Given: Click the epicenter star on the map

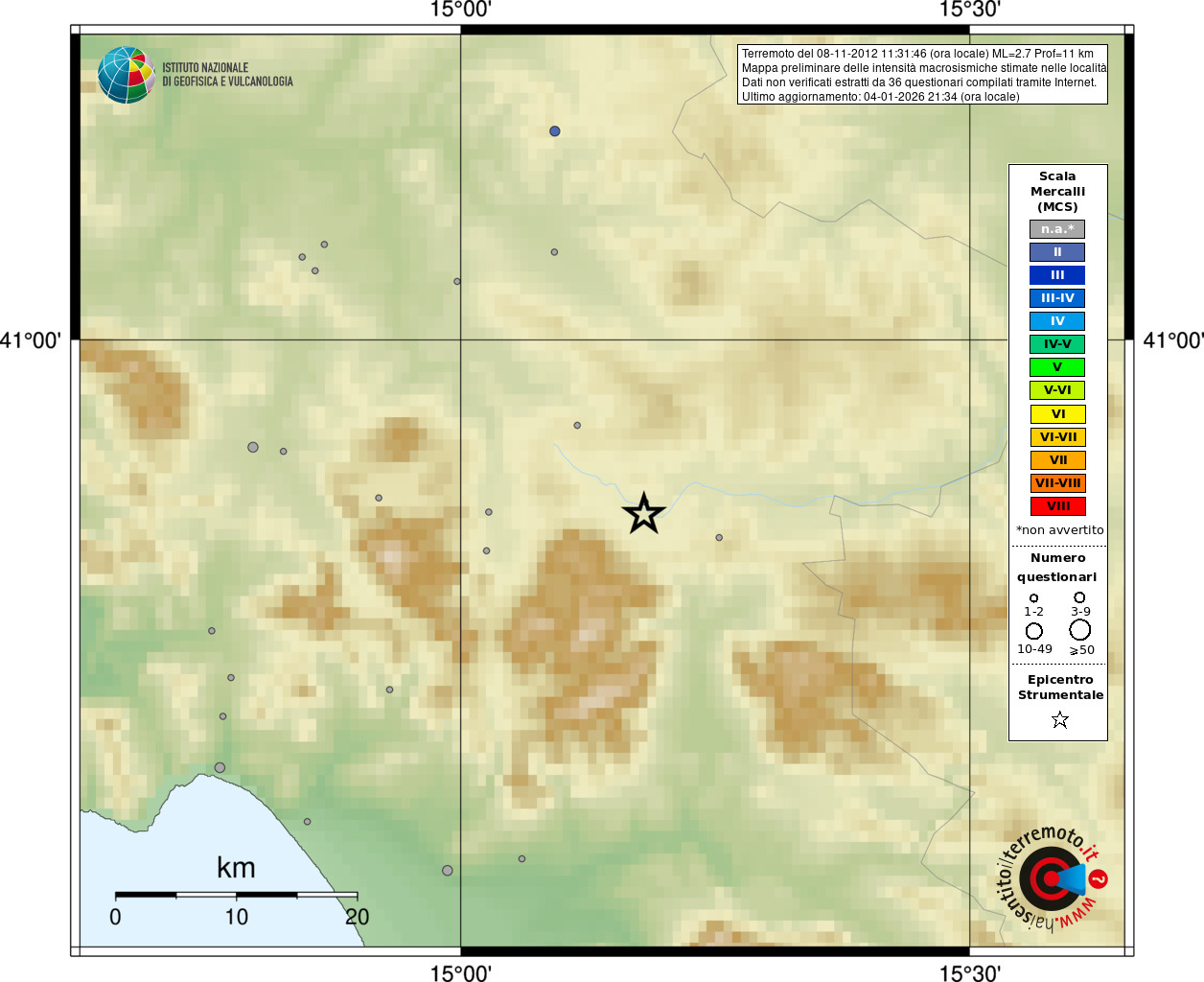Looking at the screenshot, I should tap(643, 513).
